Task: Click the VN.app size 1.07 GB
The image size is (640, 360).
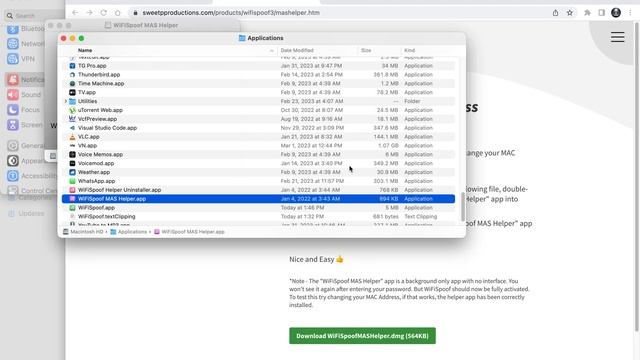Action: (389, 145)
